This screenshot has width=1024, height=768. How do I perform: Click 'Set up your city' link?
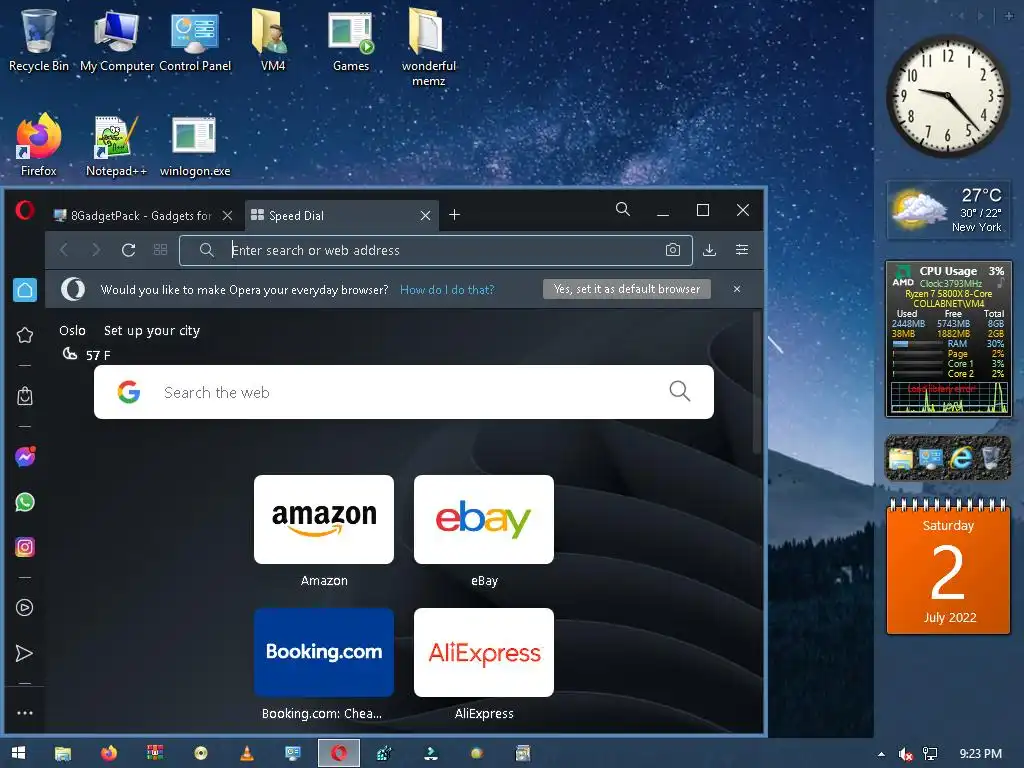(152, 330)
